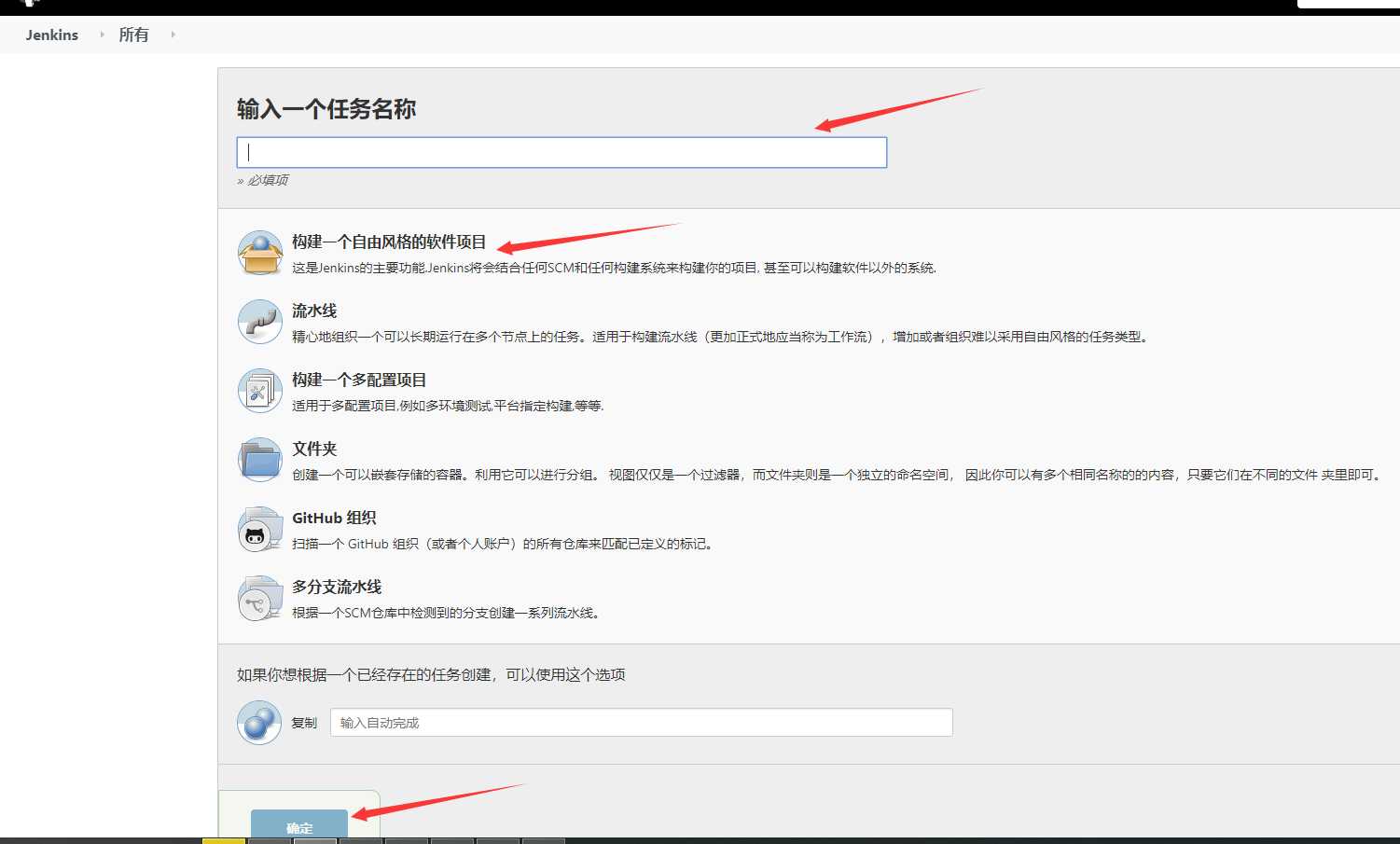The image size is (1400, 844).
Task: Click the 根据一个SCM仓库 description text
Action: pos(448,613)
